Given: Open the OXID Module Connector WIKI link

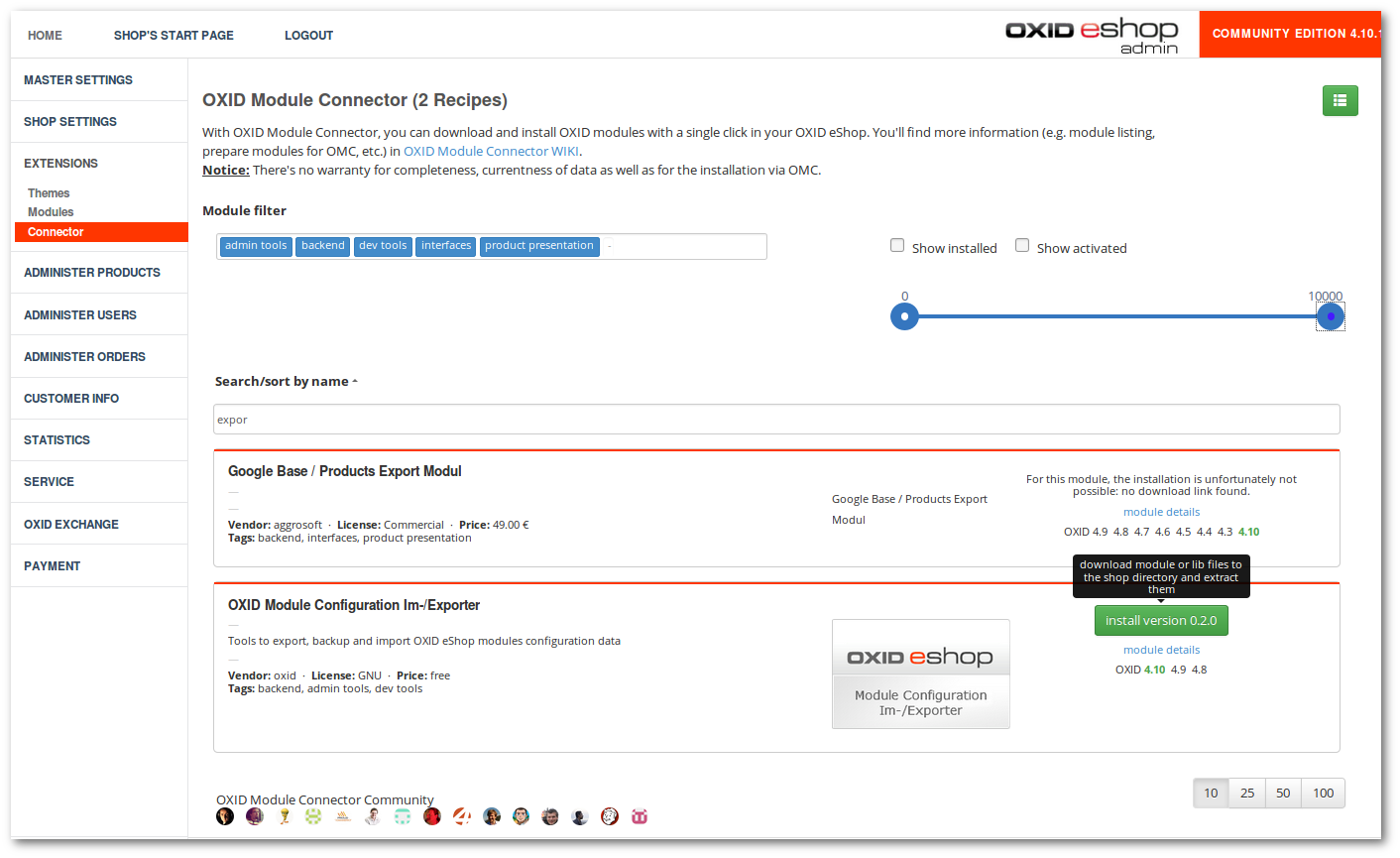Looking at the screenshot, I should coord(491,151).
